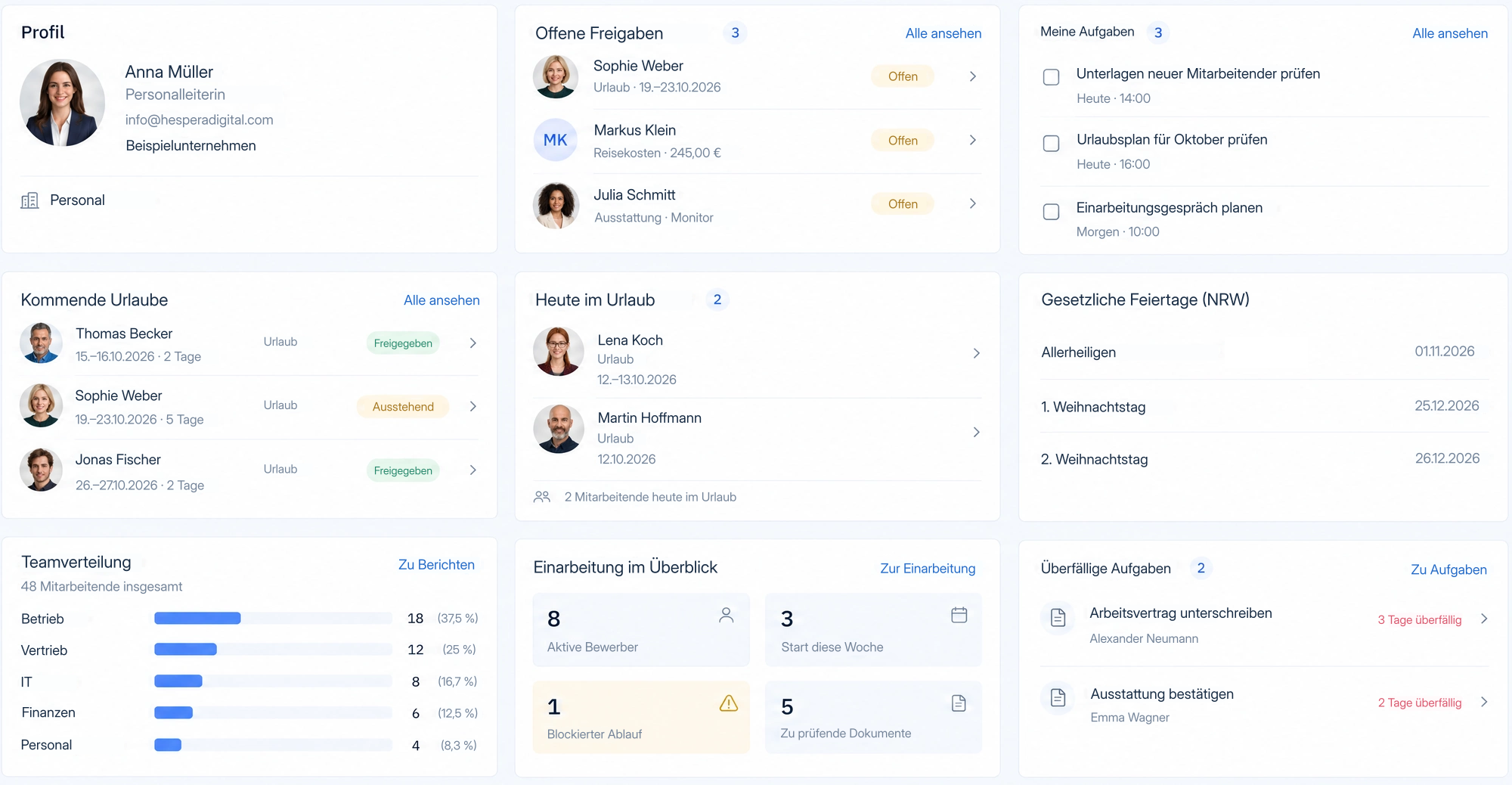Screen dimensions: 1512x785
Task: Click Julia Schmitt's avatar photo
Action: pyautogui.click(x=556, y=205)
